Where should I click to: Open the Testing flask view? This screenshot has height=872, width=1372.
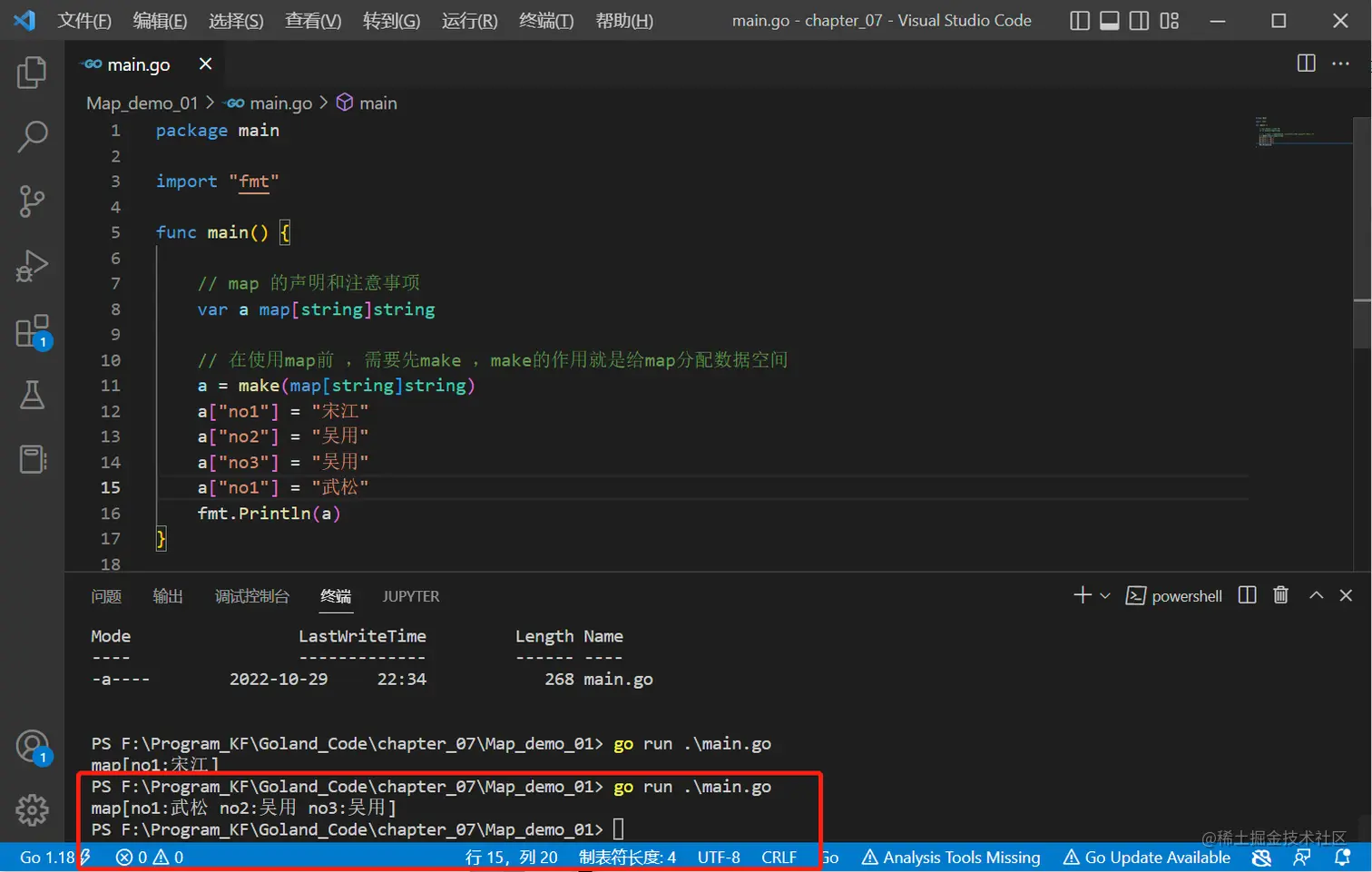(32, 395)
